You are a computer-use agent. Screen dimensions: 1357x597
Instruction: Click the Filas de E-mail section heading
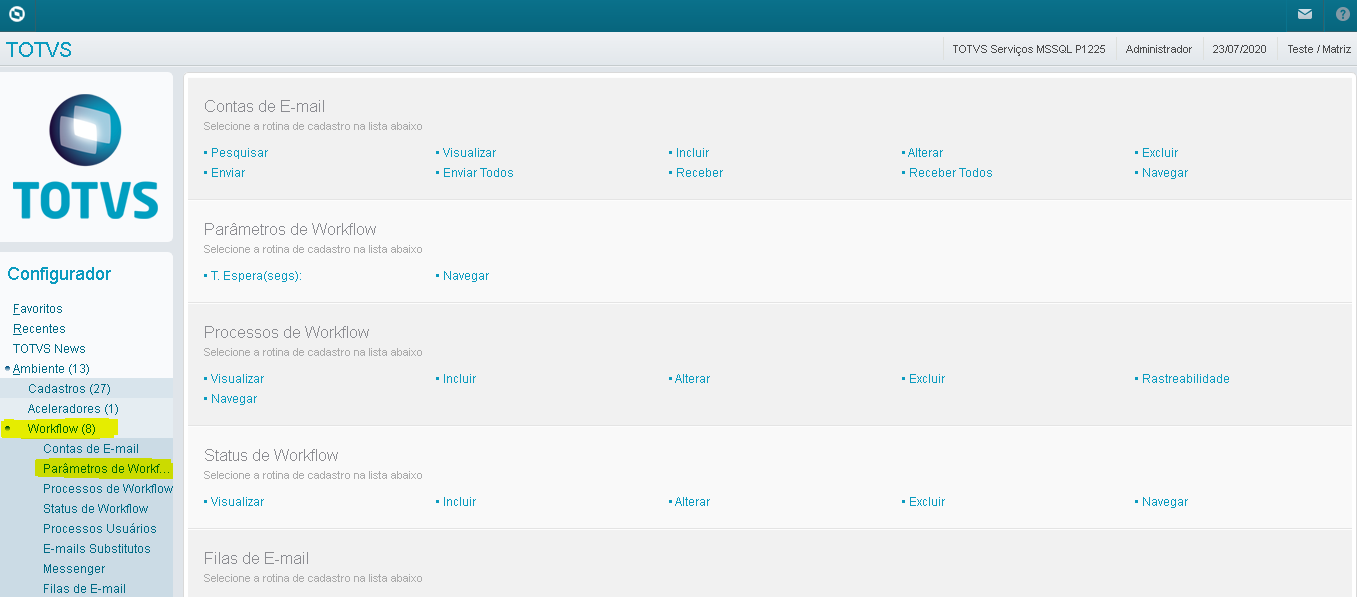256,559
